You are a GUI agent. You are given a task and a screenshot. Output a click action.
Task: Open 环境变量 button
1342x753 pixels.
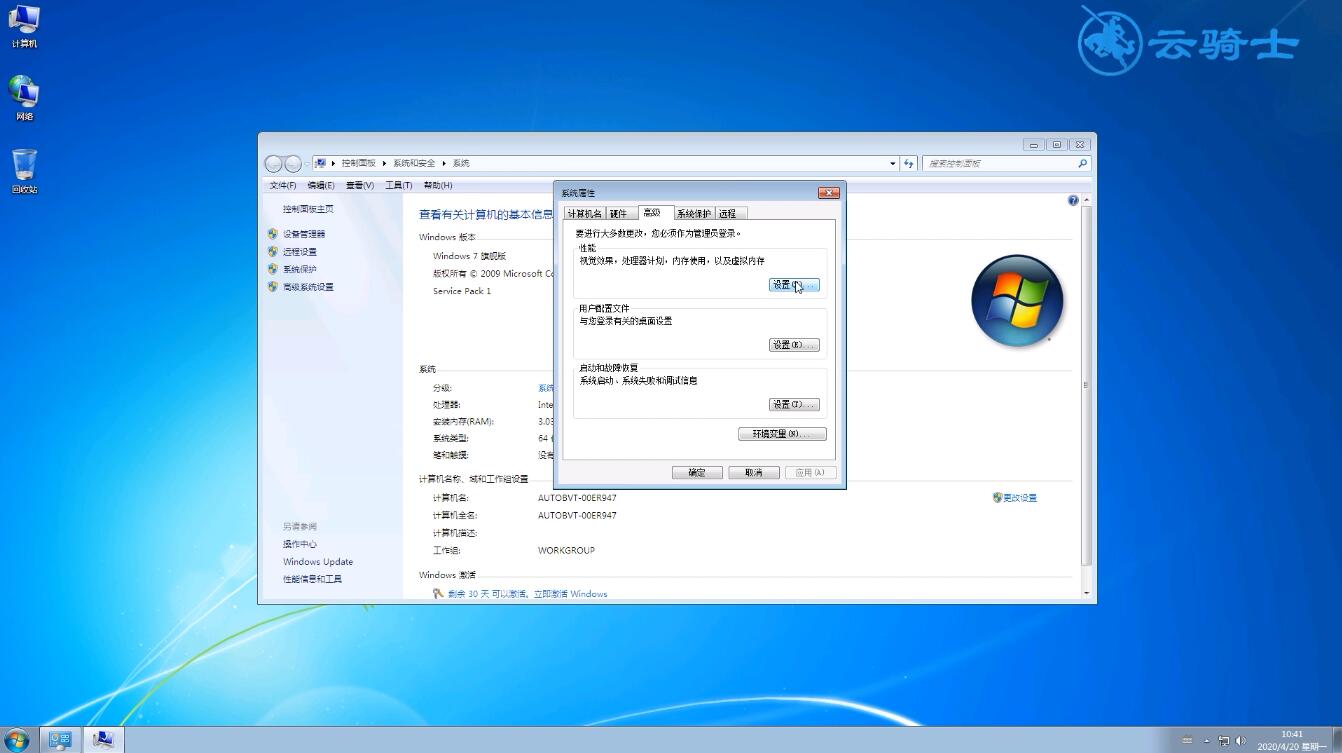782,434
